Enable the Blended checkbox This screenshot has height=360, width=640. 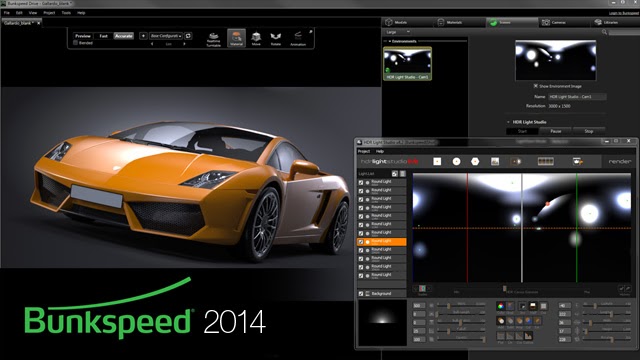coord(76,43)
